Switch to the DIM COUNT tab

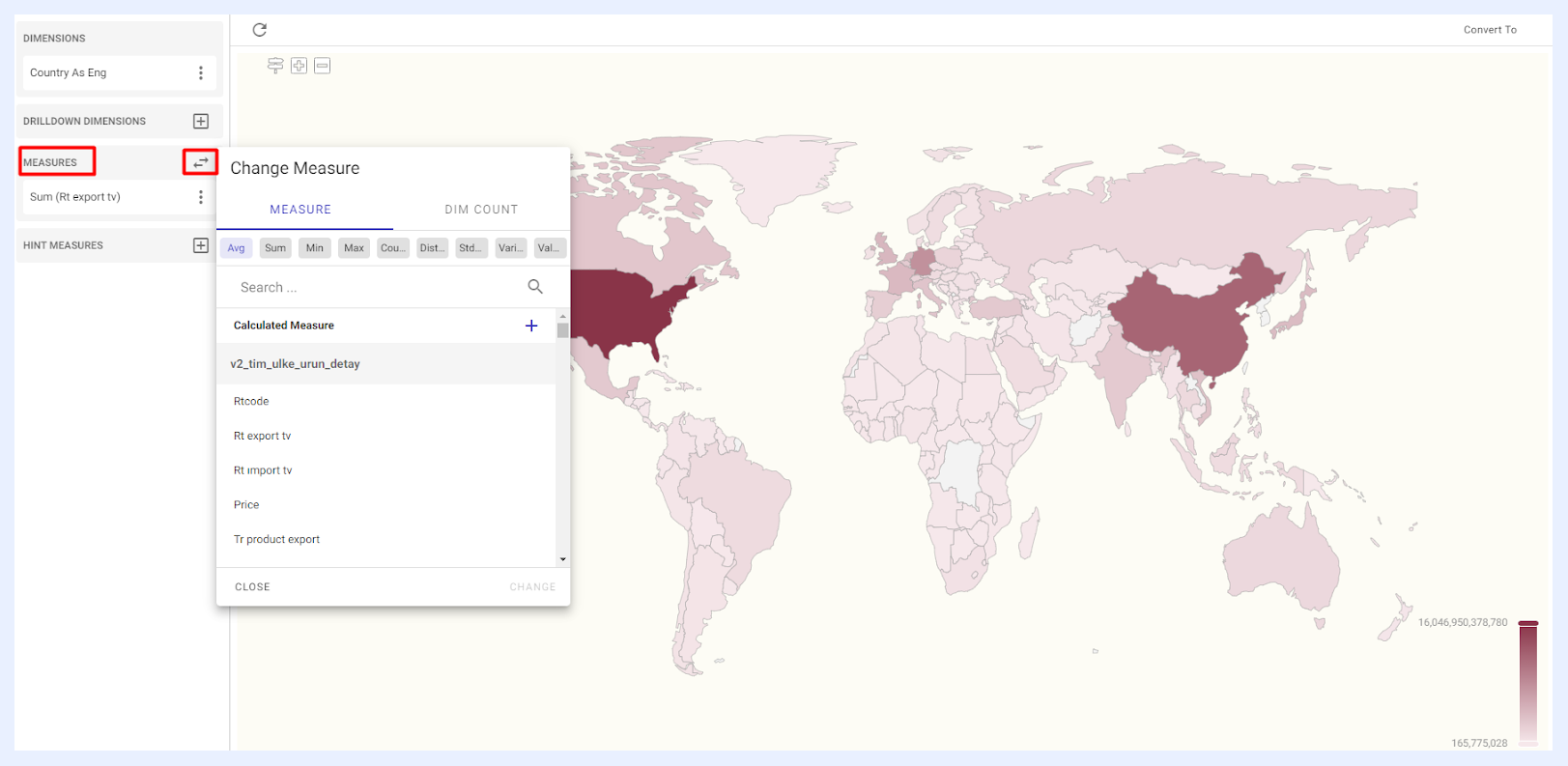point(481,210)
